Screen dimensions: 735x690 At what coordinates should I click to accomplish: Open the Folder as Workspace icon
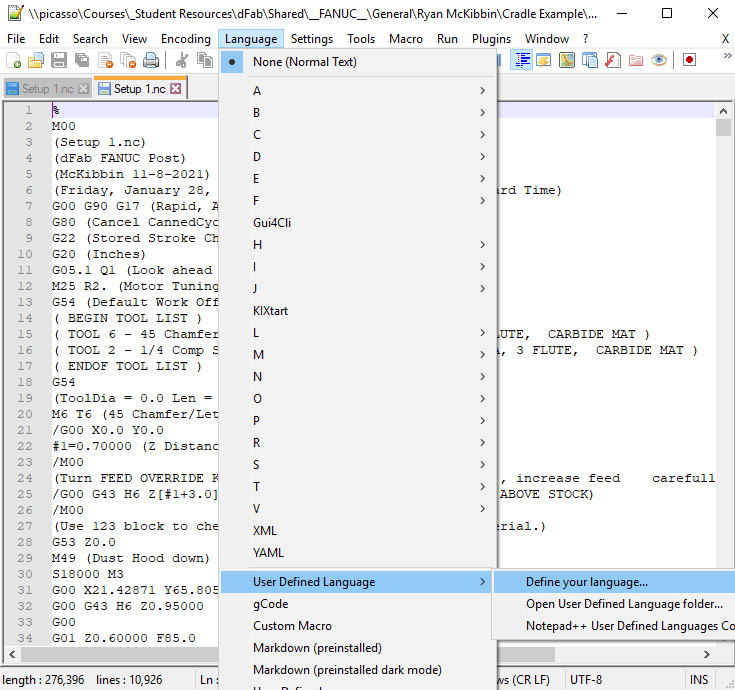click(636, 60)
